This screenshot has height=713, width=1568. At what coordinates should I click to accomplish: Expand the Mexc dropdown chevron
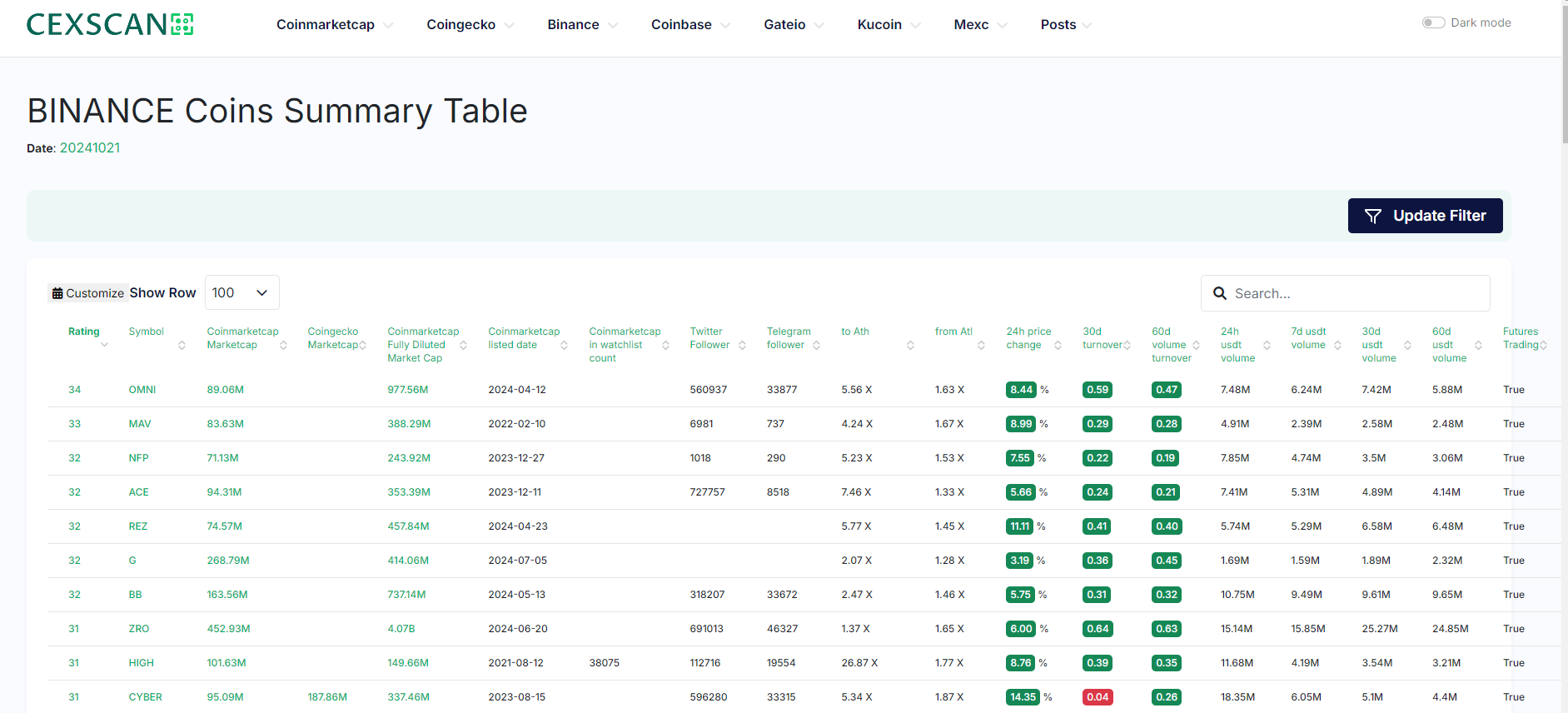click(x=1002, y=26)
